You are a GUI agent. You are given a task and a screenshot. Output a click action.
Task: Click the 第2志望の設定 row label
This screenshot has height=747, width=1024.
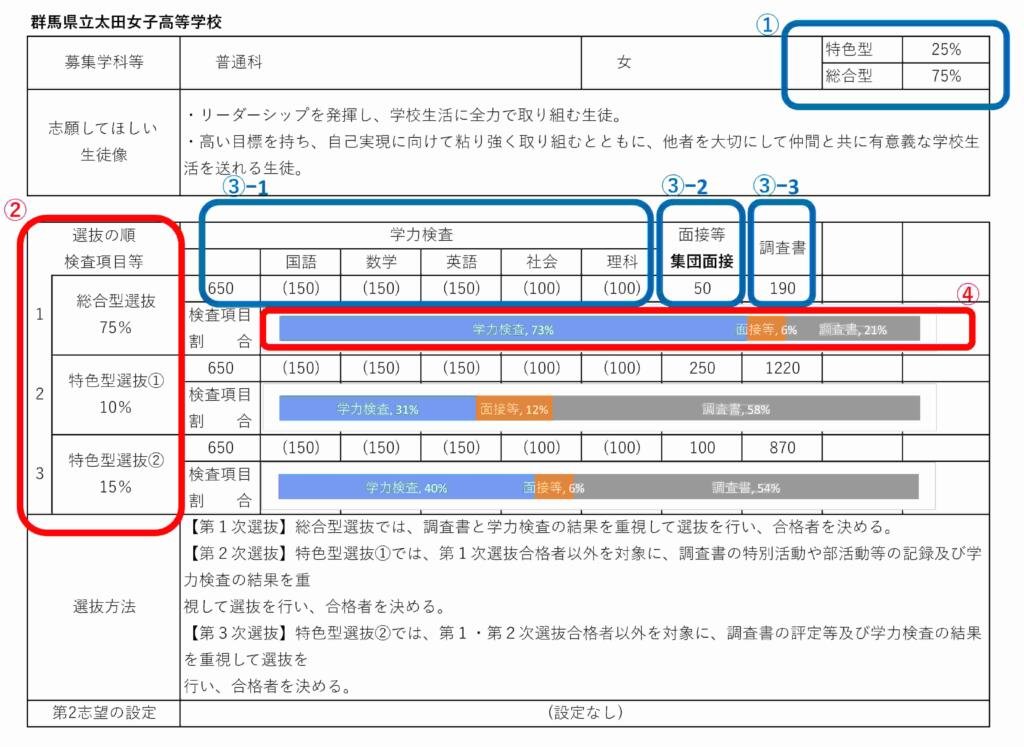(103, 711)
